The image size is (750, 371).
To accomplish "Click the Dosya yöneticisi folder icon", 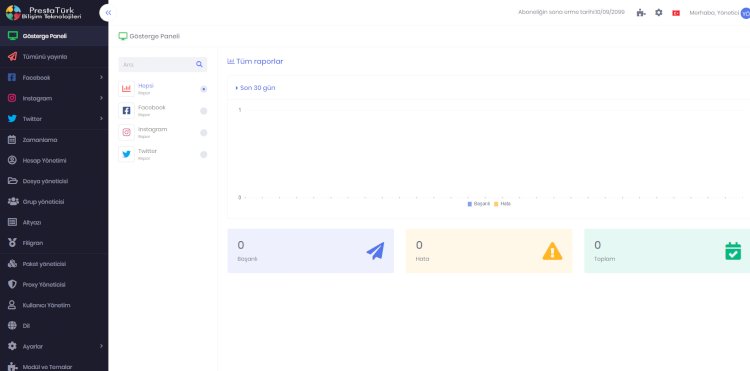I will point(12,181).
